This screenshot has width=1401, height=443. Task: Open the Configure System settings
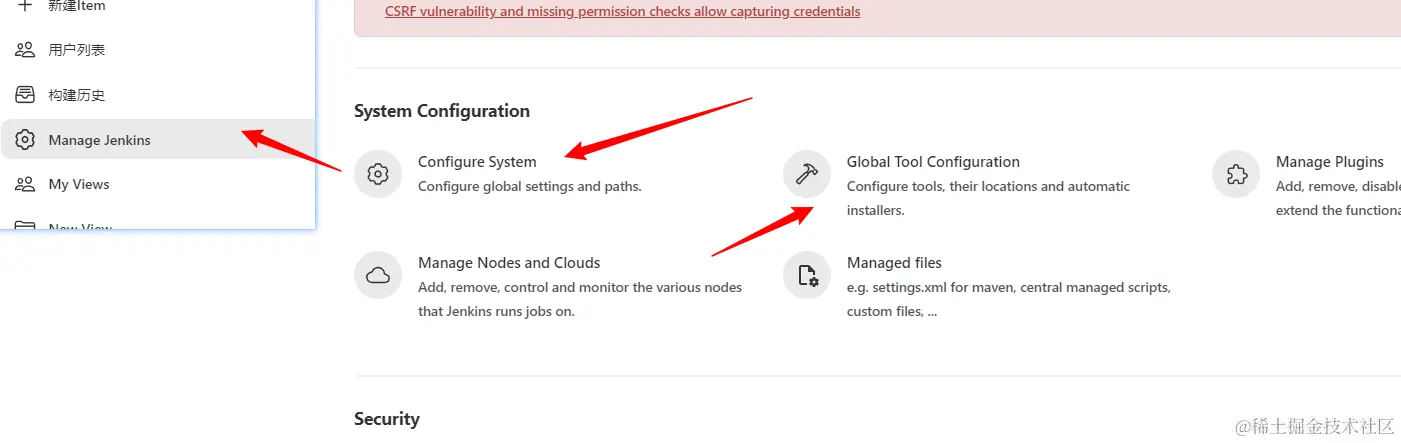pos(477,162)
